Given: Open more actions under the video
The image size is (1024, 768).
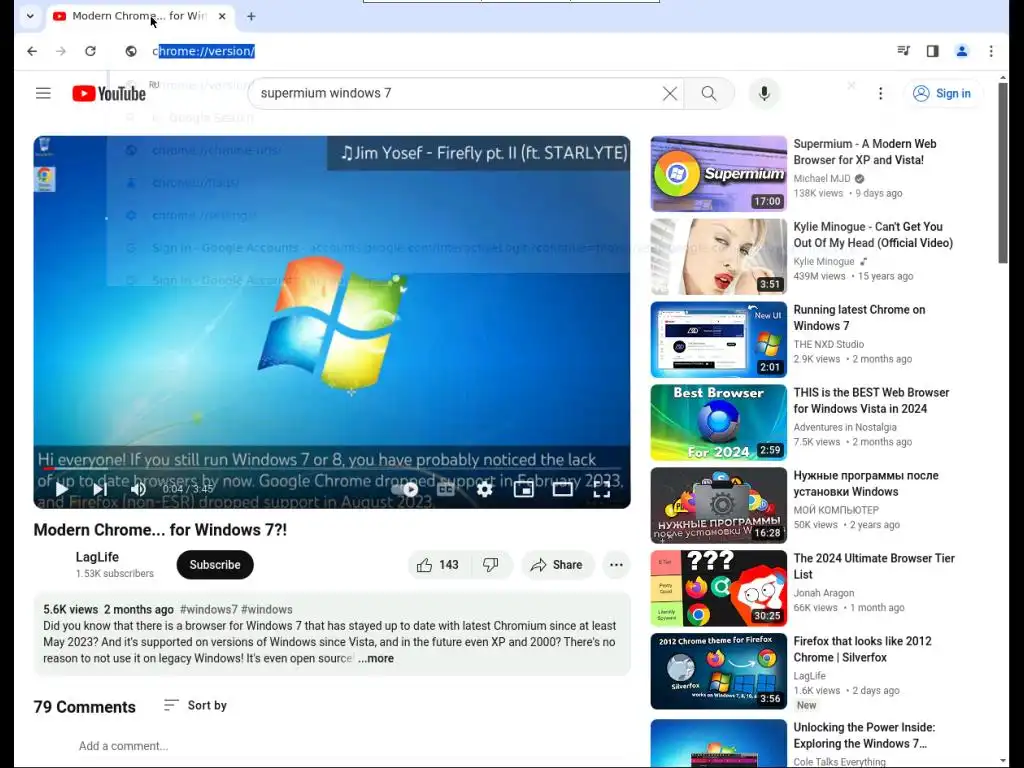Looking at the screenshot, I should 616,565.
